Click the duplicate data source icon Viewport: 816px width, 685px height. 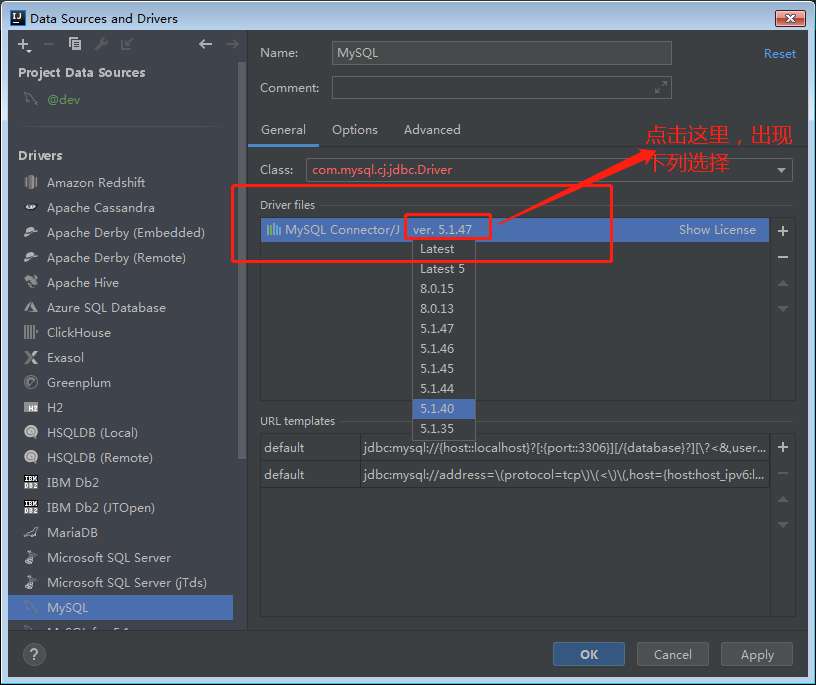click(x=75, y=44)
